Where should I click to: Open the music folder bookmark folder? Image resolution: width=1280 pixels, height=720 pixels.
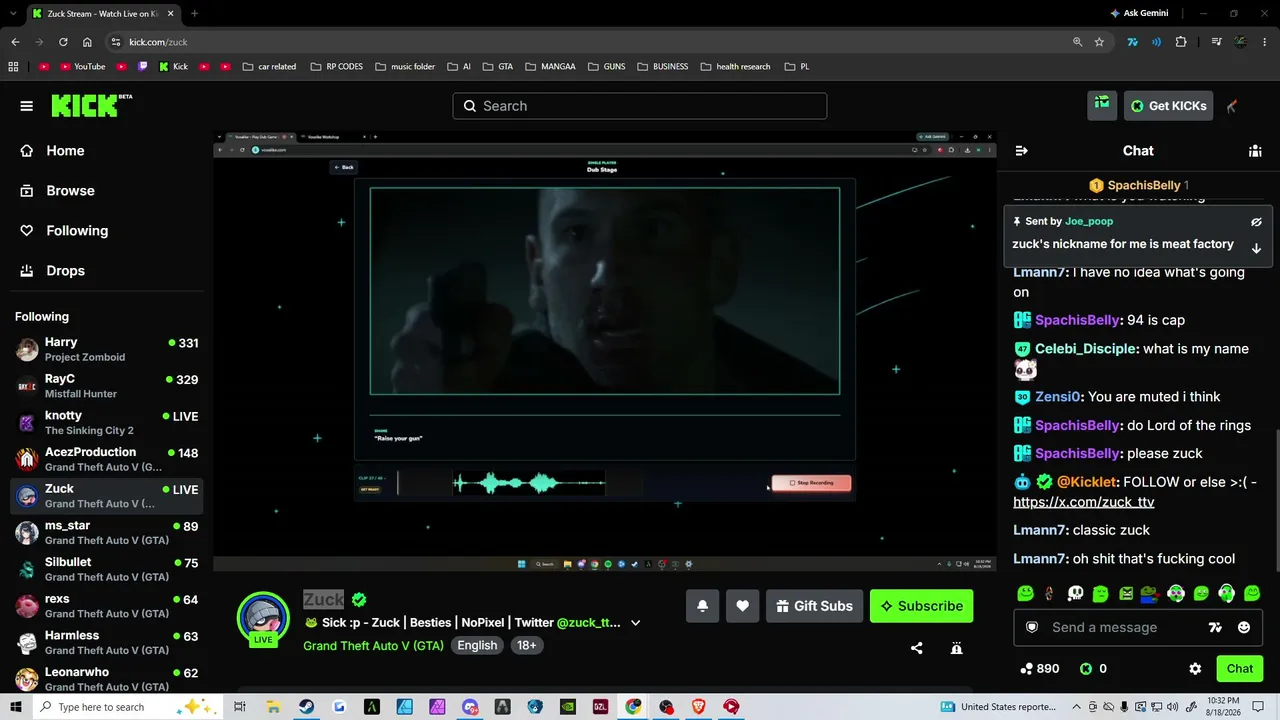tap(405, 67)
